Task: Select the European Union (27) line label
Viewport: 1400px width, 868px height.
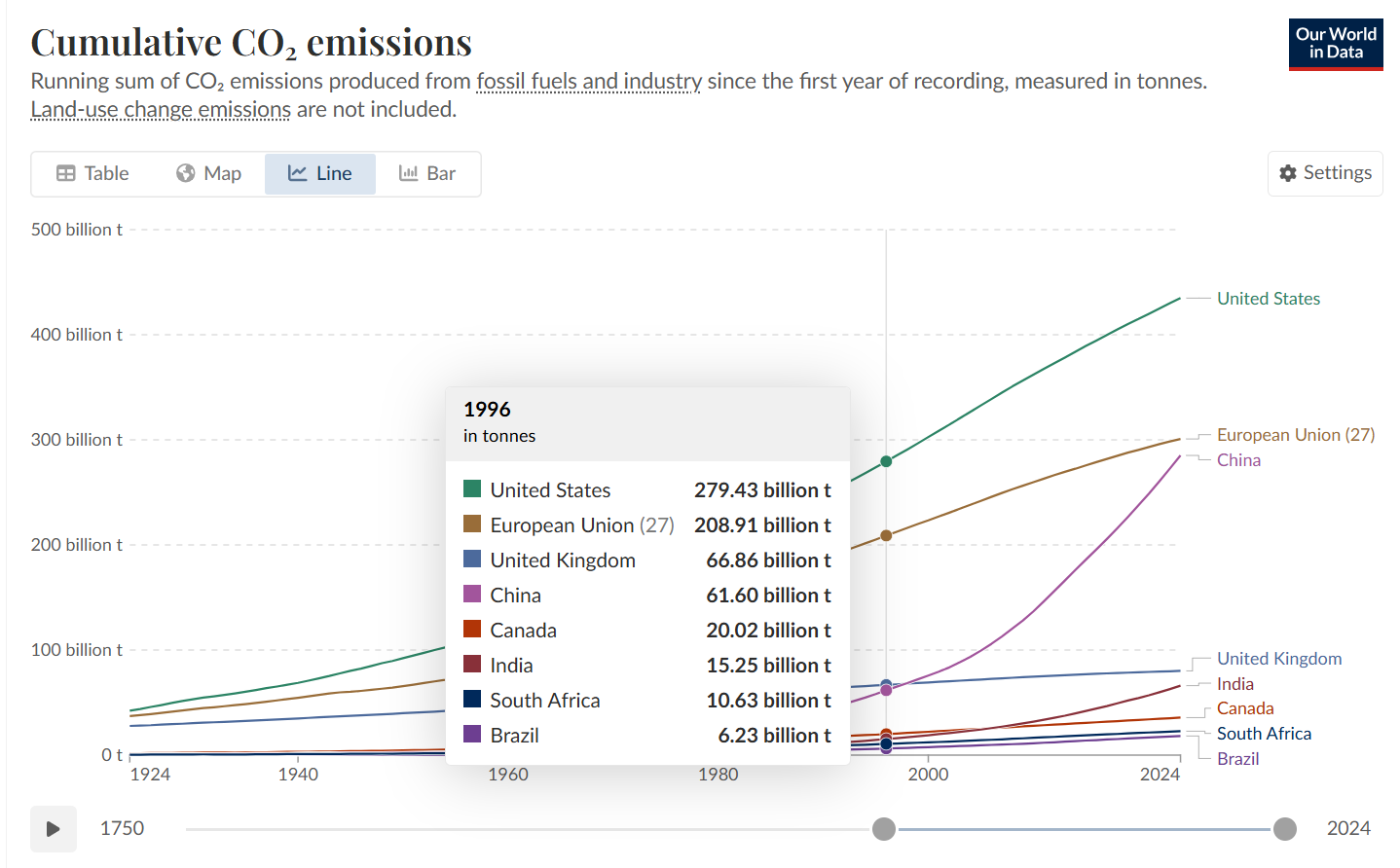Action: coord(1295,435)
